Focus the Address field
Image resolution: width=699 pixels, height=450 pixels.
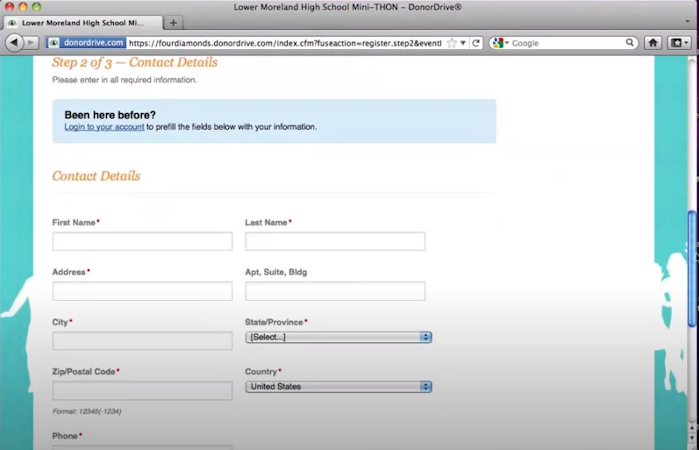click(142, 291)
